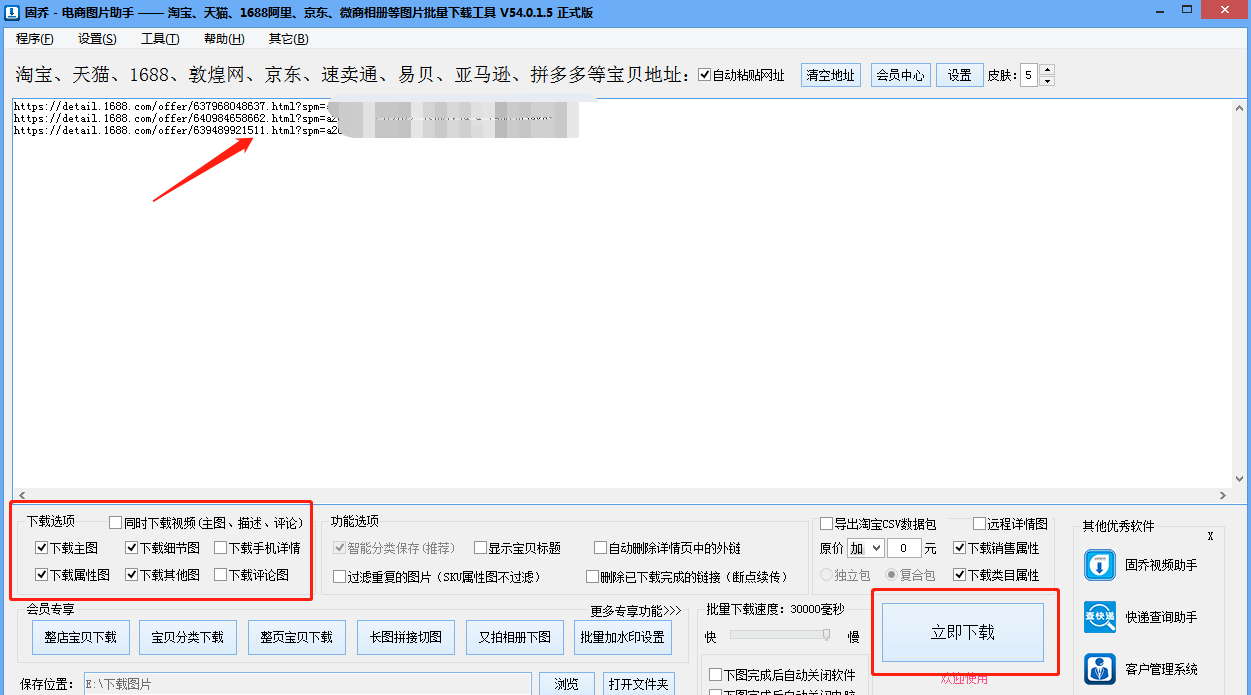Enable 下图完成后自动关闭软件 checkbox
Image resolution: width=1251 pixels, height=695 pixels.
[715, 675]
